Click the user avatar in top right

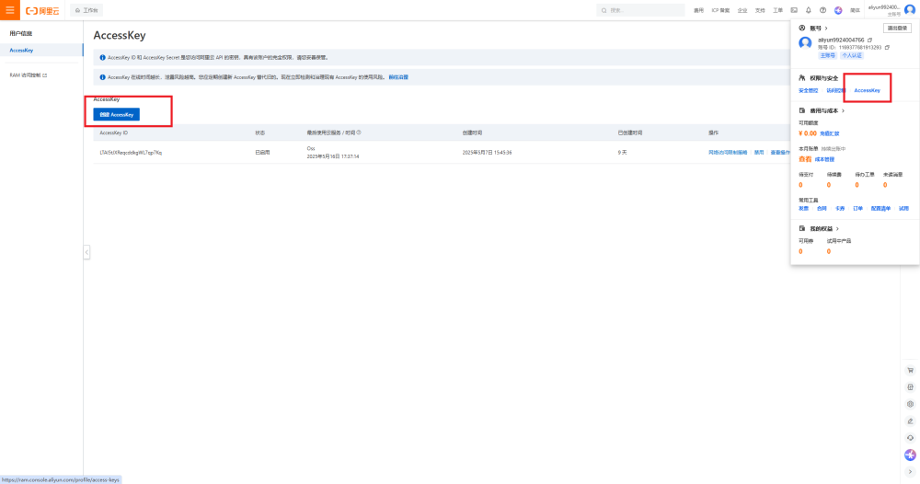tap(909, 10)
